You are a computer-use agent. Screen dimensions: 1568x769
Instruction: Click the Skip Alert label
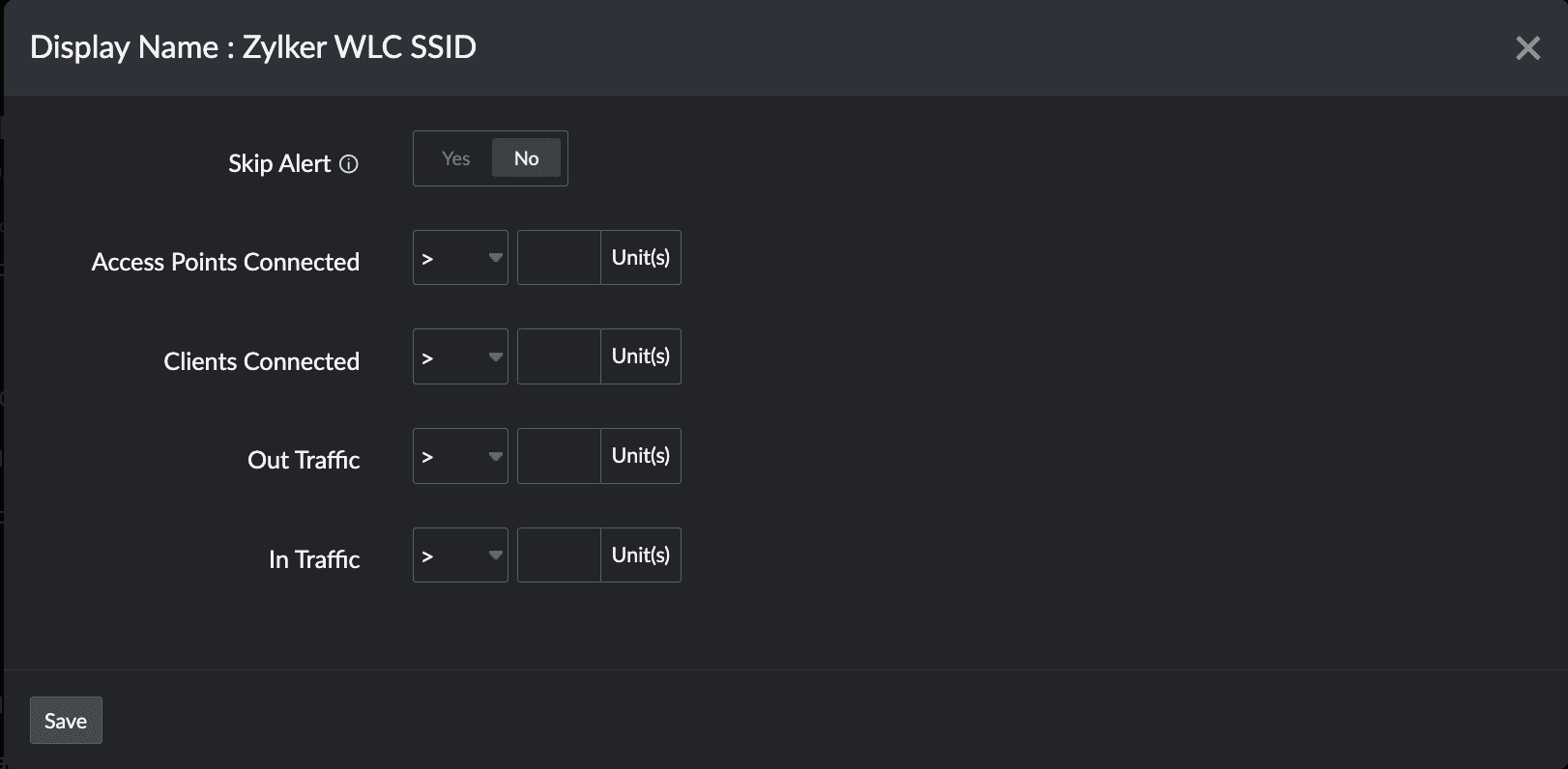279,164
